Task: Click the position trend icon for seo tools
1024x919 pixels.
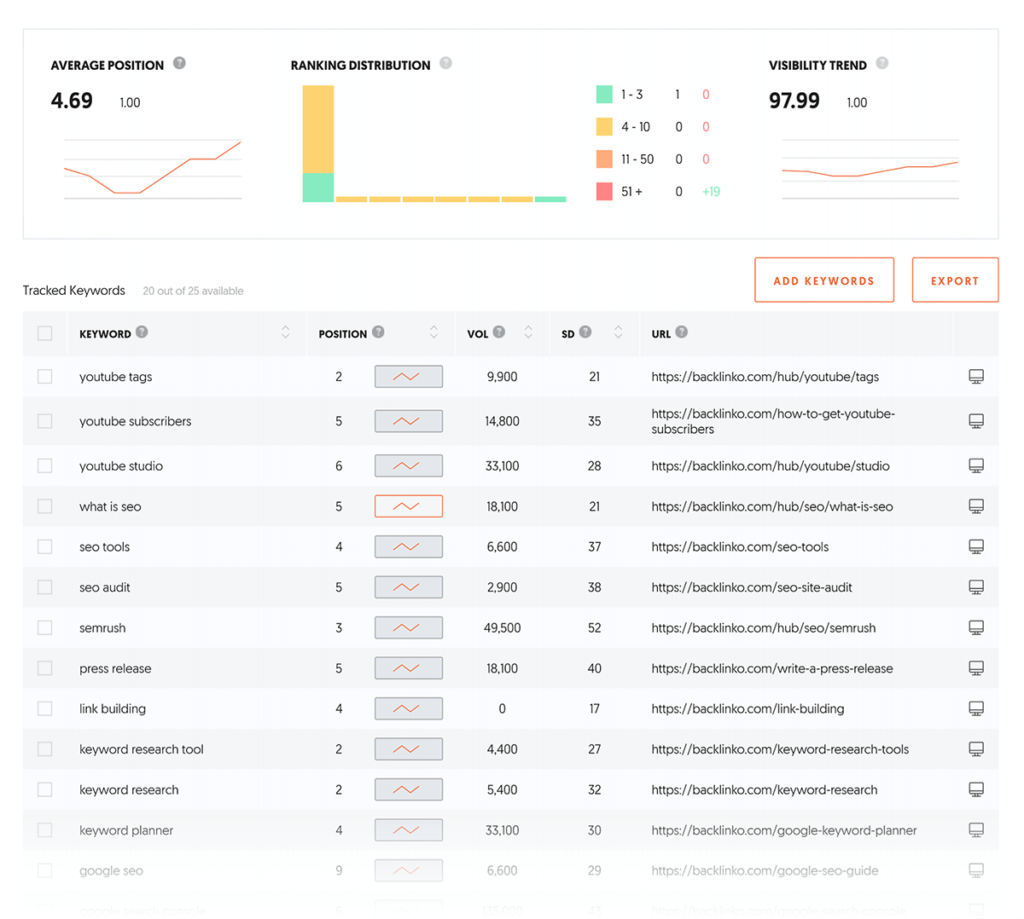Action: (408, 547)
